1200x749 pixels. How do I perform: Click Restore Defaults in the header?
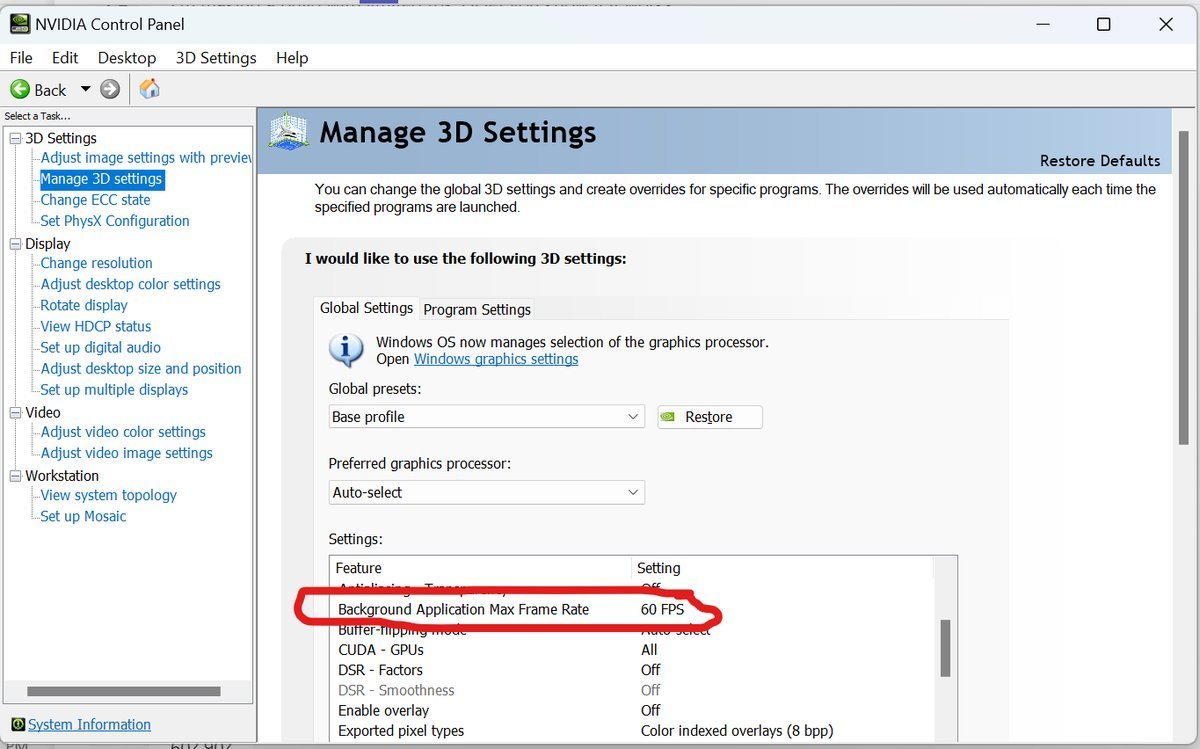(x=1100, y=161)
